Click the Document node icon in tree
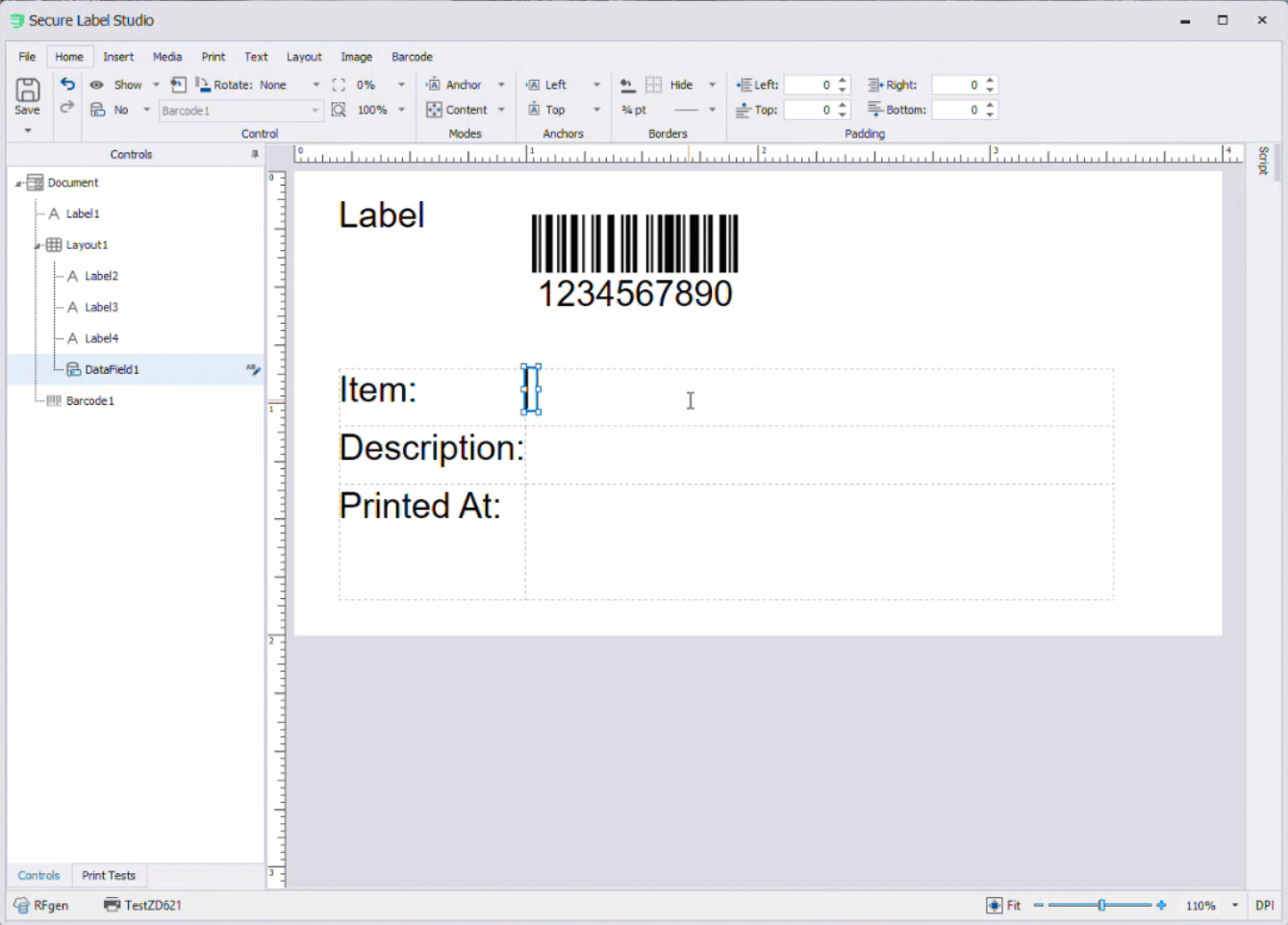Screen dimensions: 1288x925 (36, 183)
